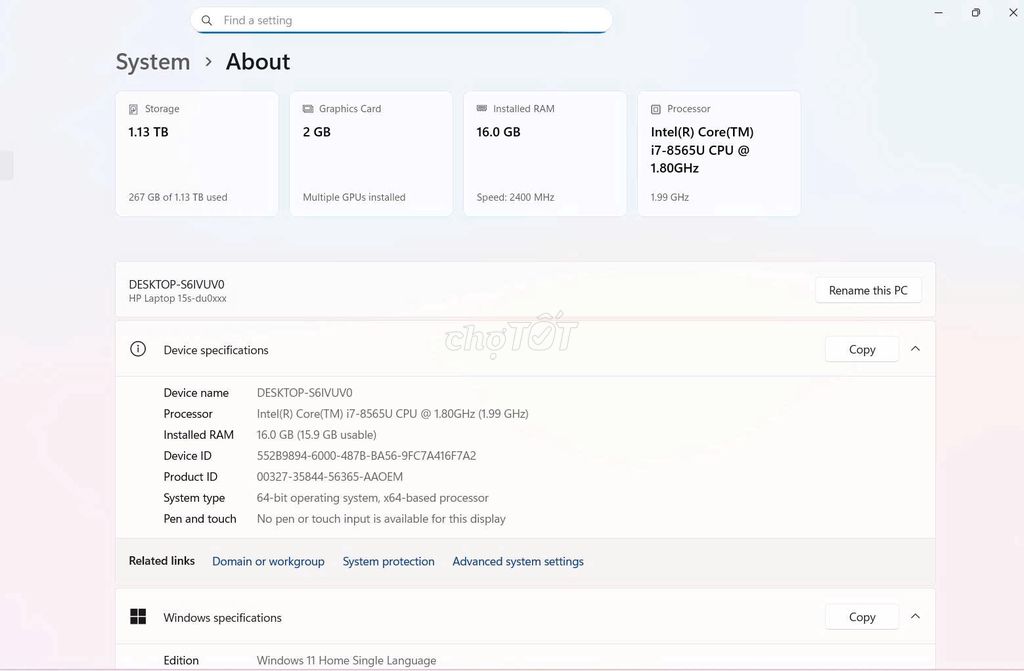This screenshot has height=671, width=1024.
Task: Copy the Windows specifications
Action: 862,617
